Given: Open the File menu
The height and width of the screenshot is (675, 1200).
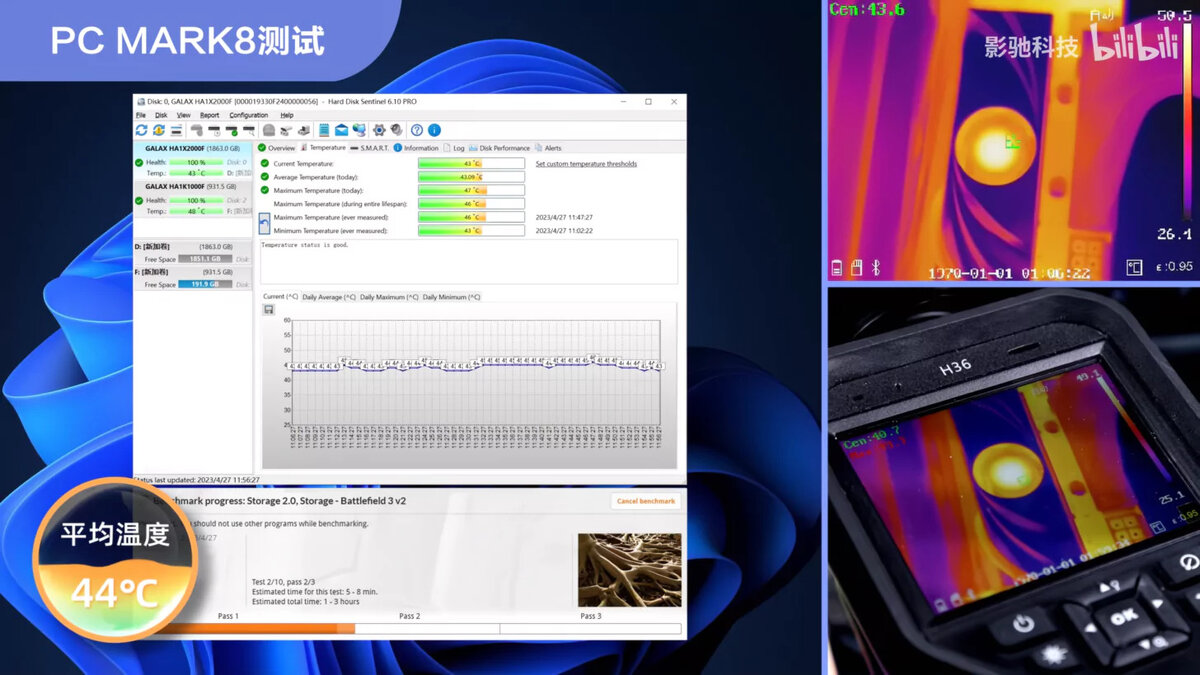Looking at the screenshot, I should [x=141, y=115].
